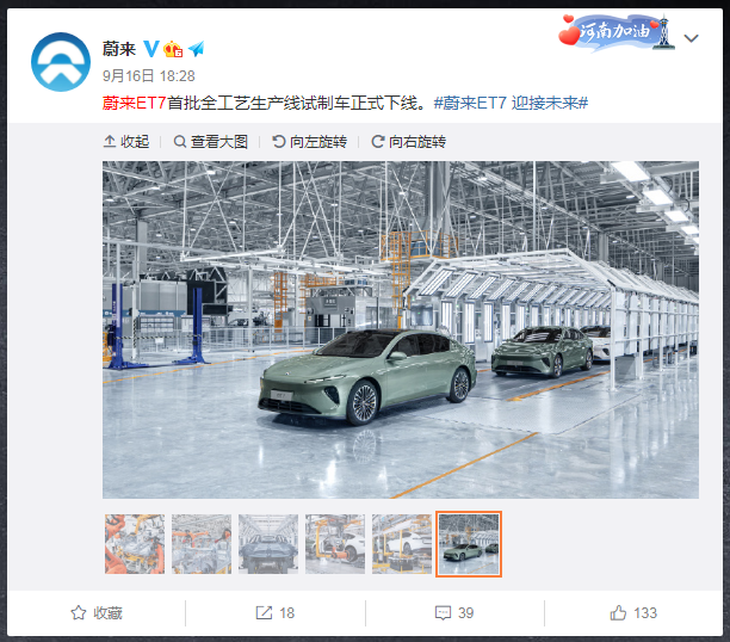Viewport: 730px width, 642px height.
Task: Open hashtag #蔚来ET7 迎接未来#
Action: (511, 103)
